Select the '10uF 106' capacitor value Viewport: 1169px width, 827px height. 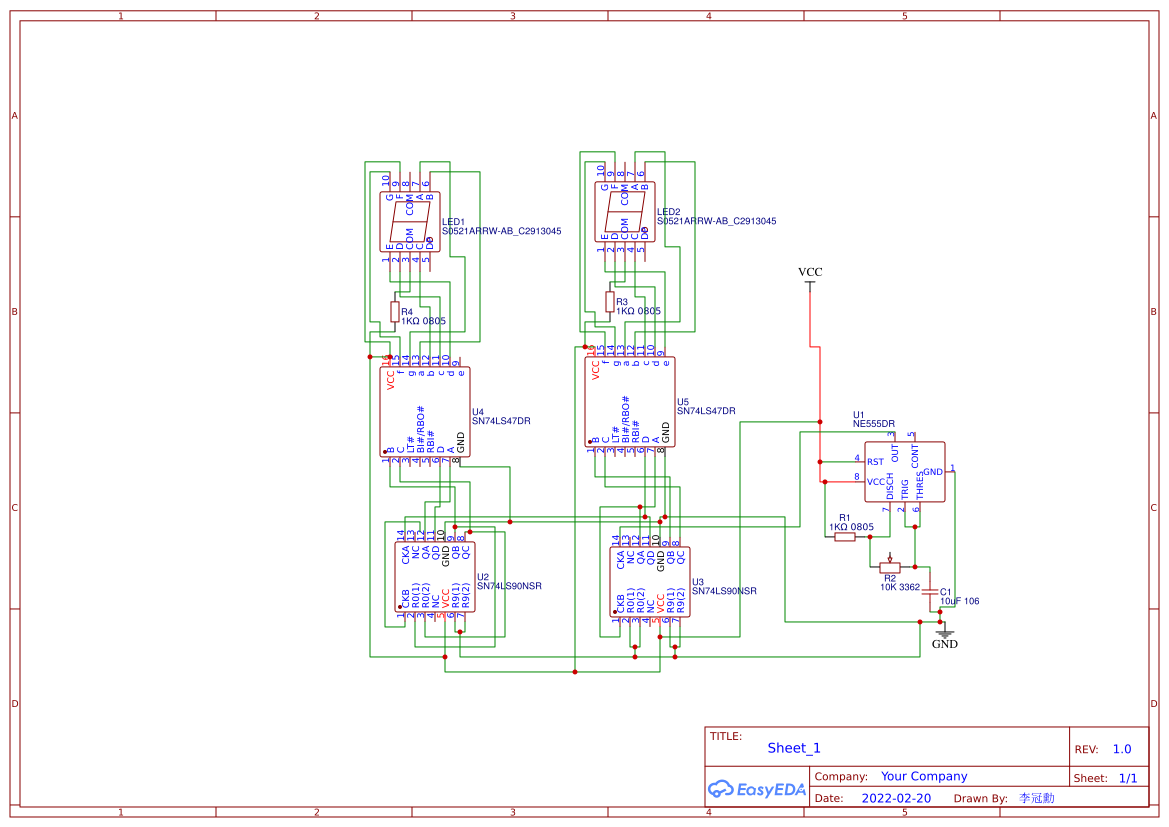[x=960, y=601]
